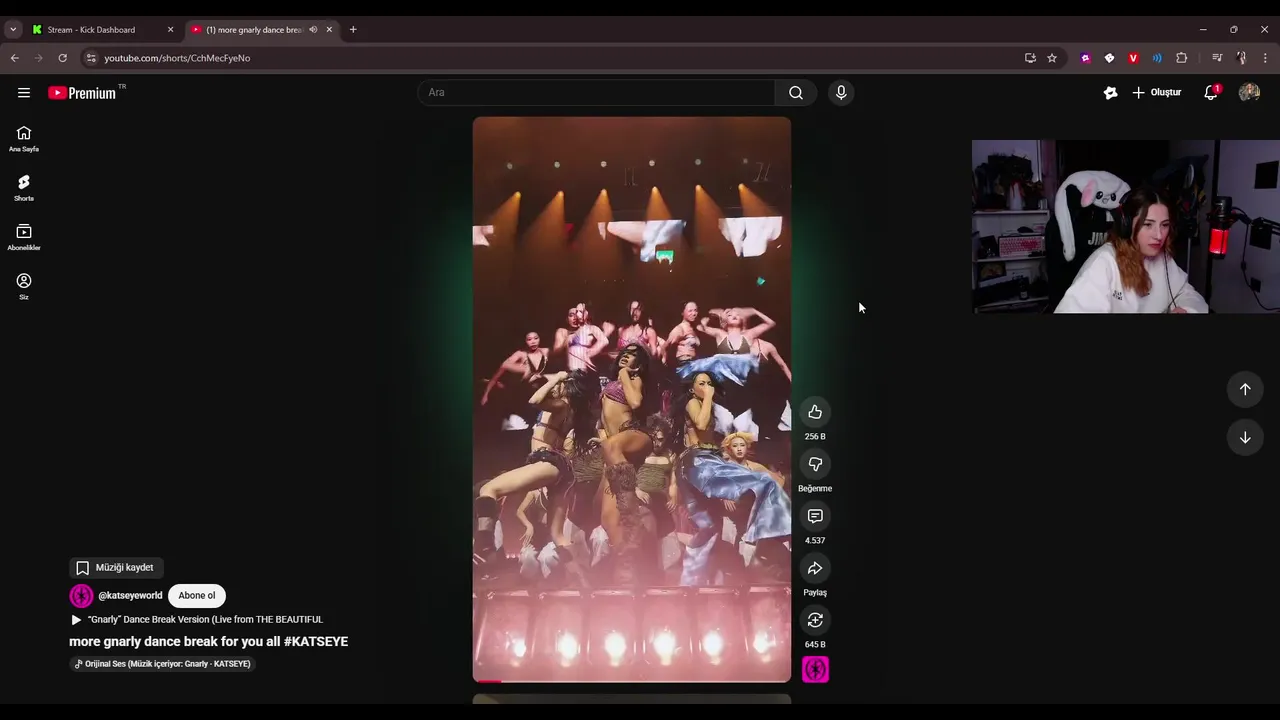The image size is (1280, 720).
Task: Start voice search with microphone icon
Action: 841,93
